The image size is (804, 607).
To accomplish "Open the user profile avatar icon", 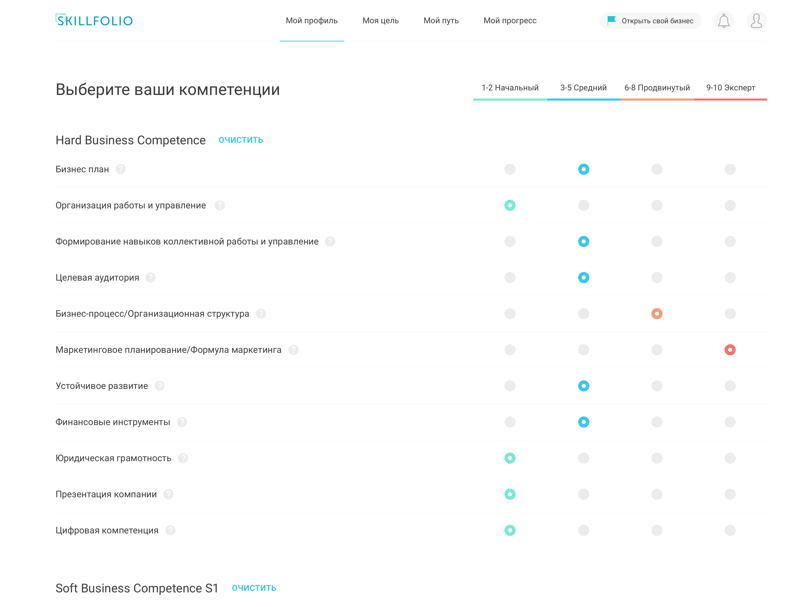I will click(756, 21).
